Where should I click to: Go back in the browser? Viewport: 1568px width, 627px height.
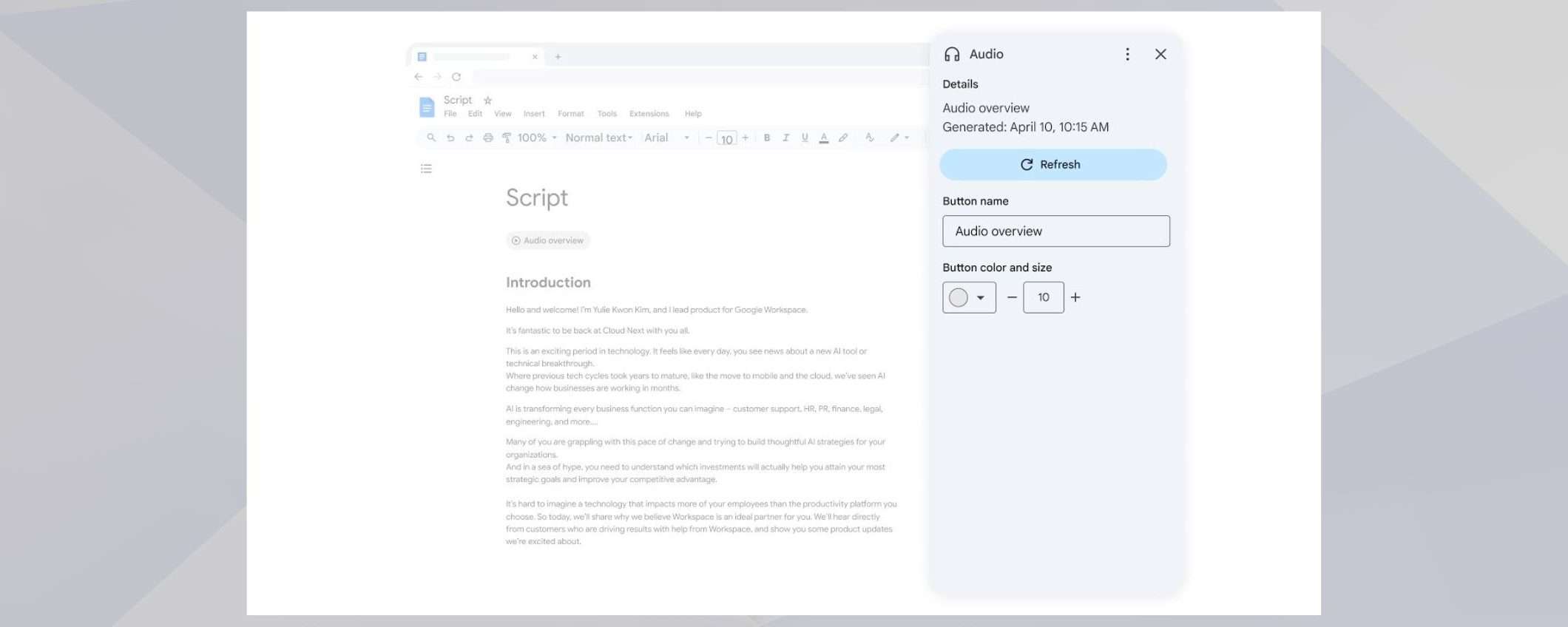tap(419, 77)
